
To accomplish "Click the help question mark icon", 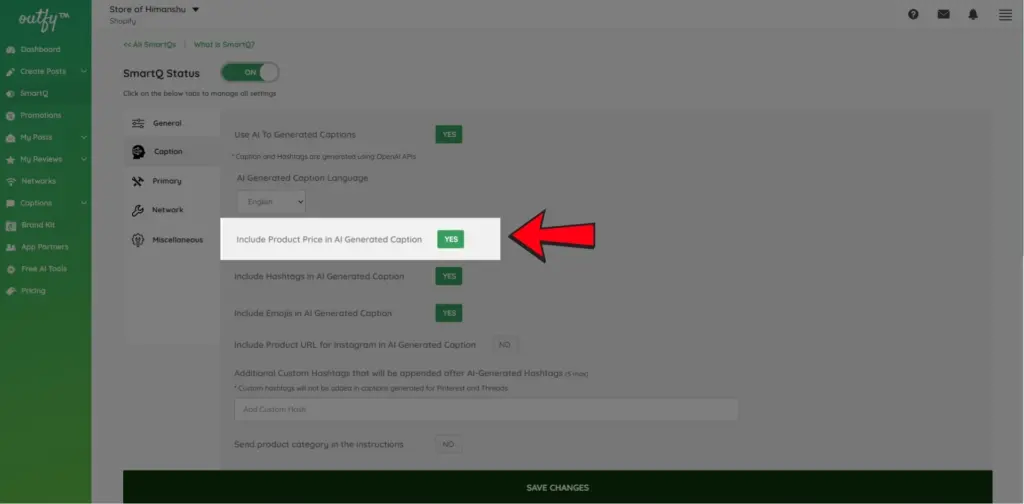I will coord(913,14).
